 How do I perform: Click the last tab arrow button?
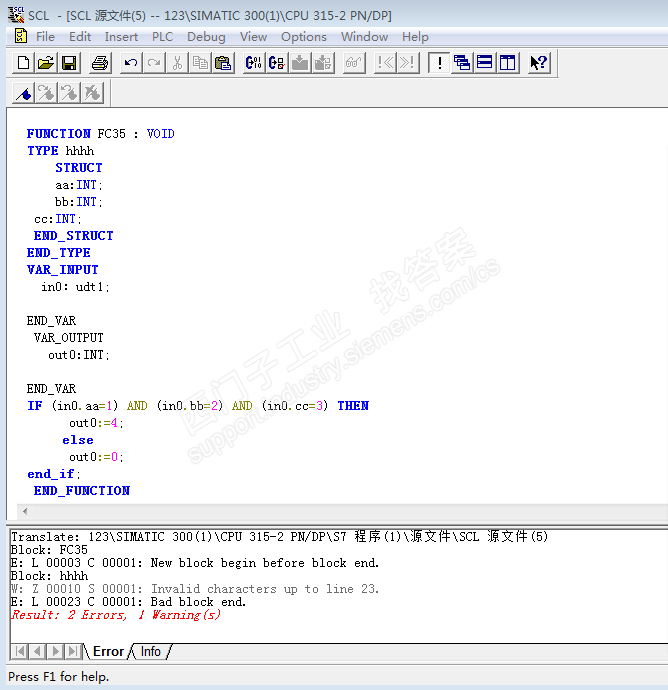pyautogui.click(x=73, y=651)
